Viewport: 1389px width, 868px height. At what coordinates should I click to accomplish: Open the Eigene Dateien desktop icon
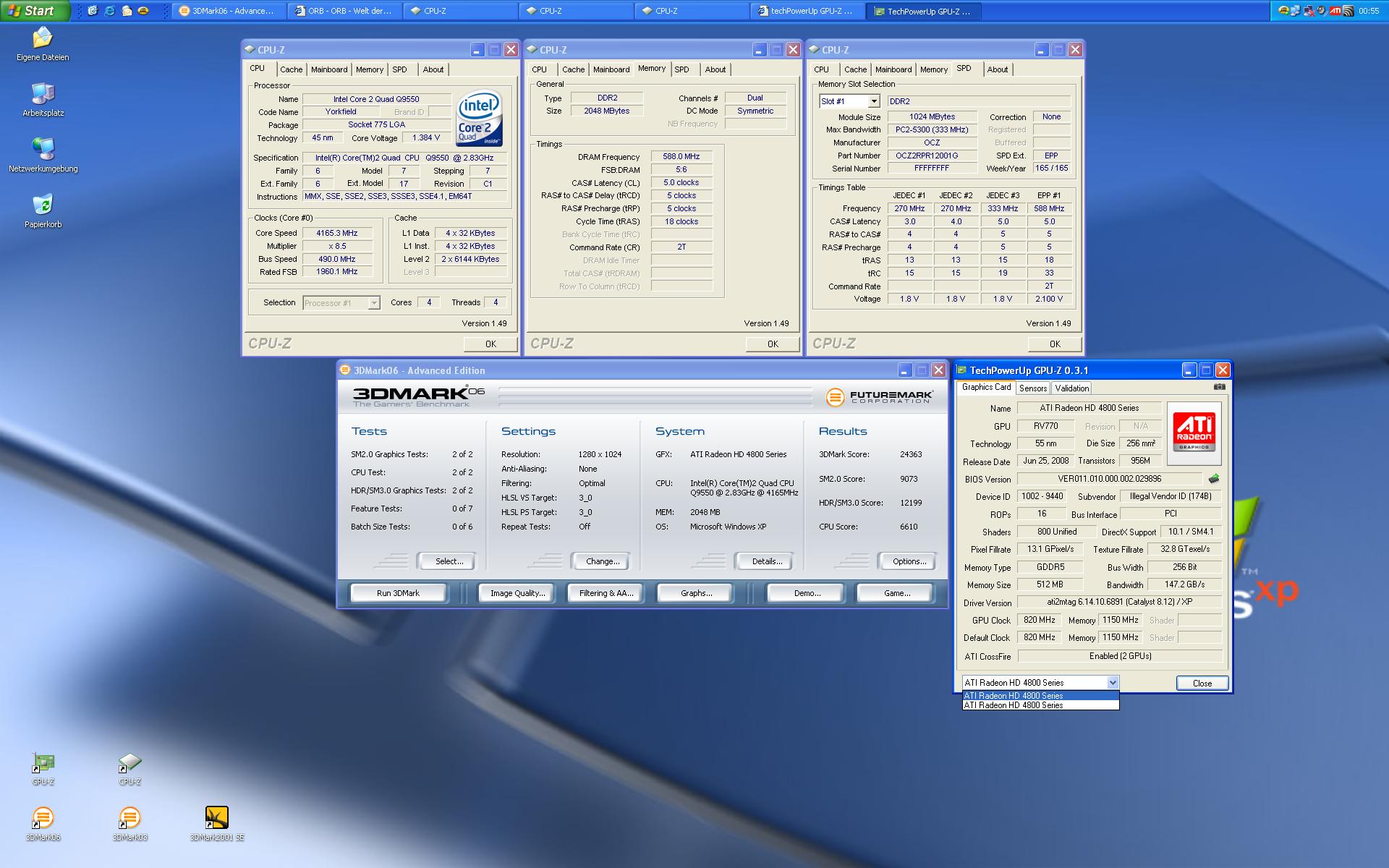click(x=43, y=43)
